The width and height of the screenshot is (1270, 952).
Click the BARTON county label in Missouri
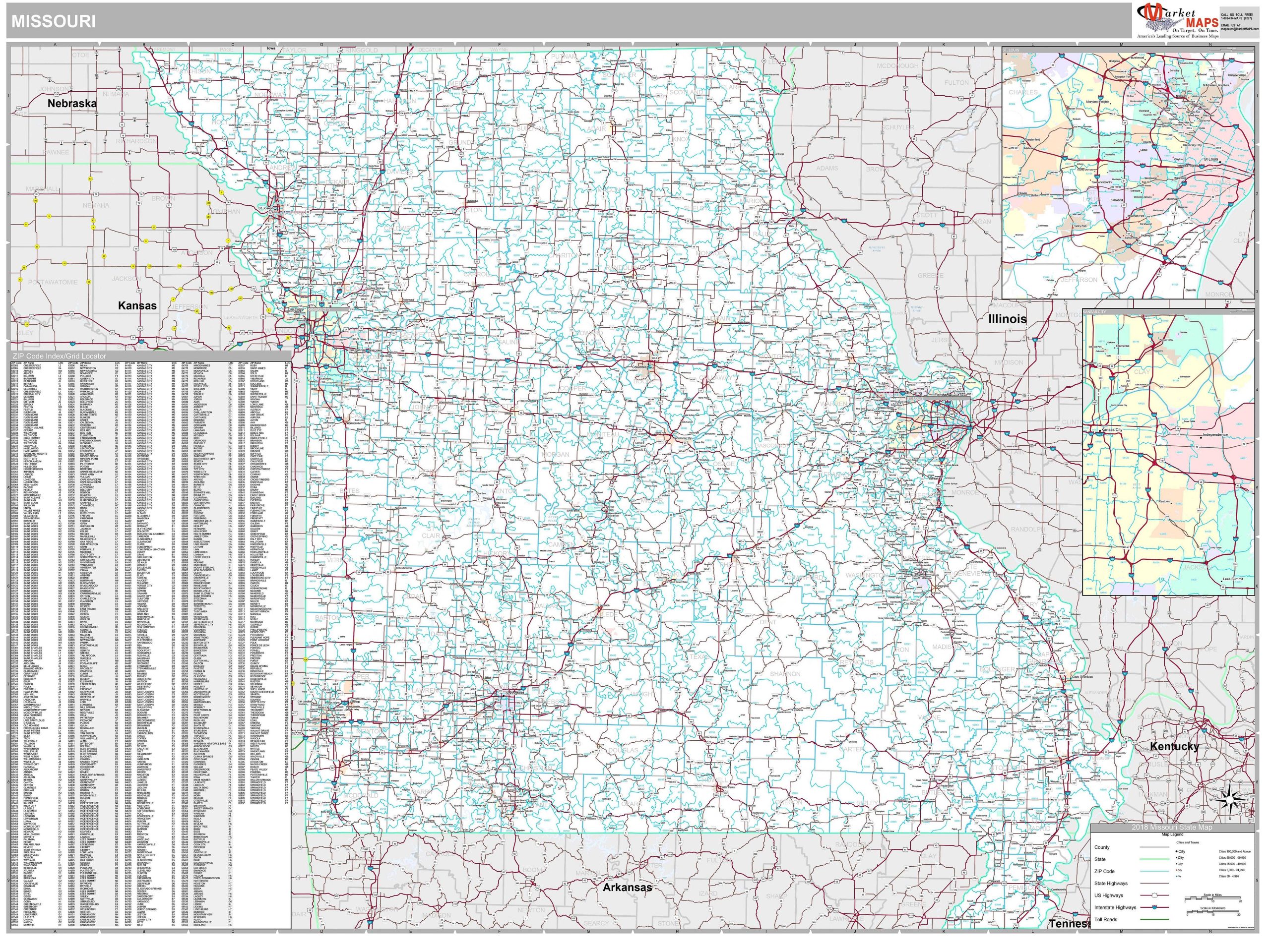click(328, 617)
